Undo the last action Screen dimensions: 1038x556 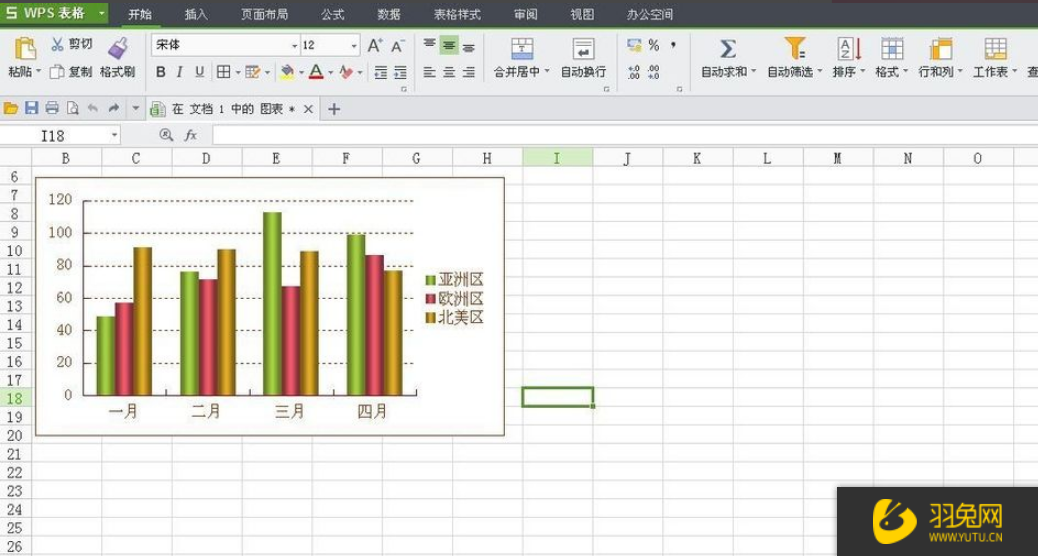[x=93, y=108]
